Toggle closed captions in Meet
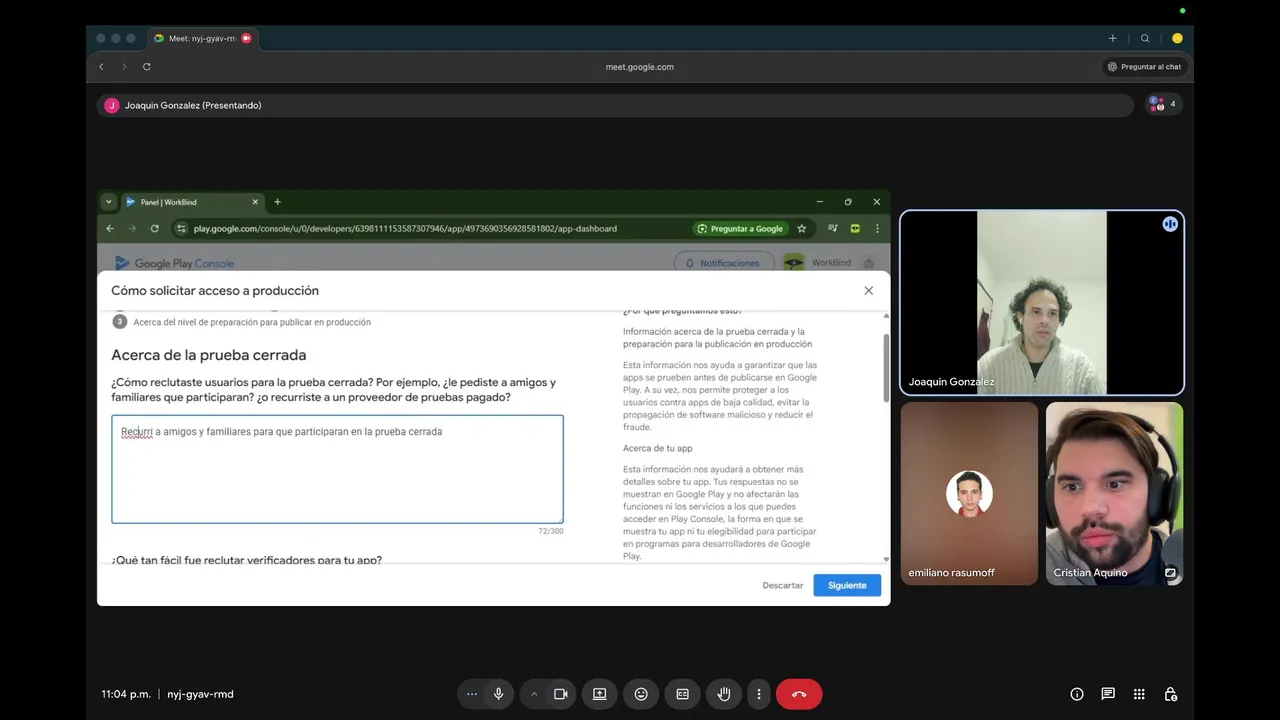This screenshot has width=1280, height=720. 682,694
